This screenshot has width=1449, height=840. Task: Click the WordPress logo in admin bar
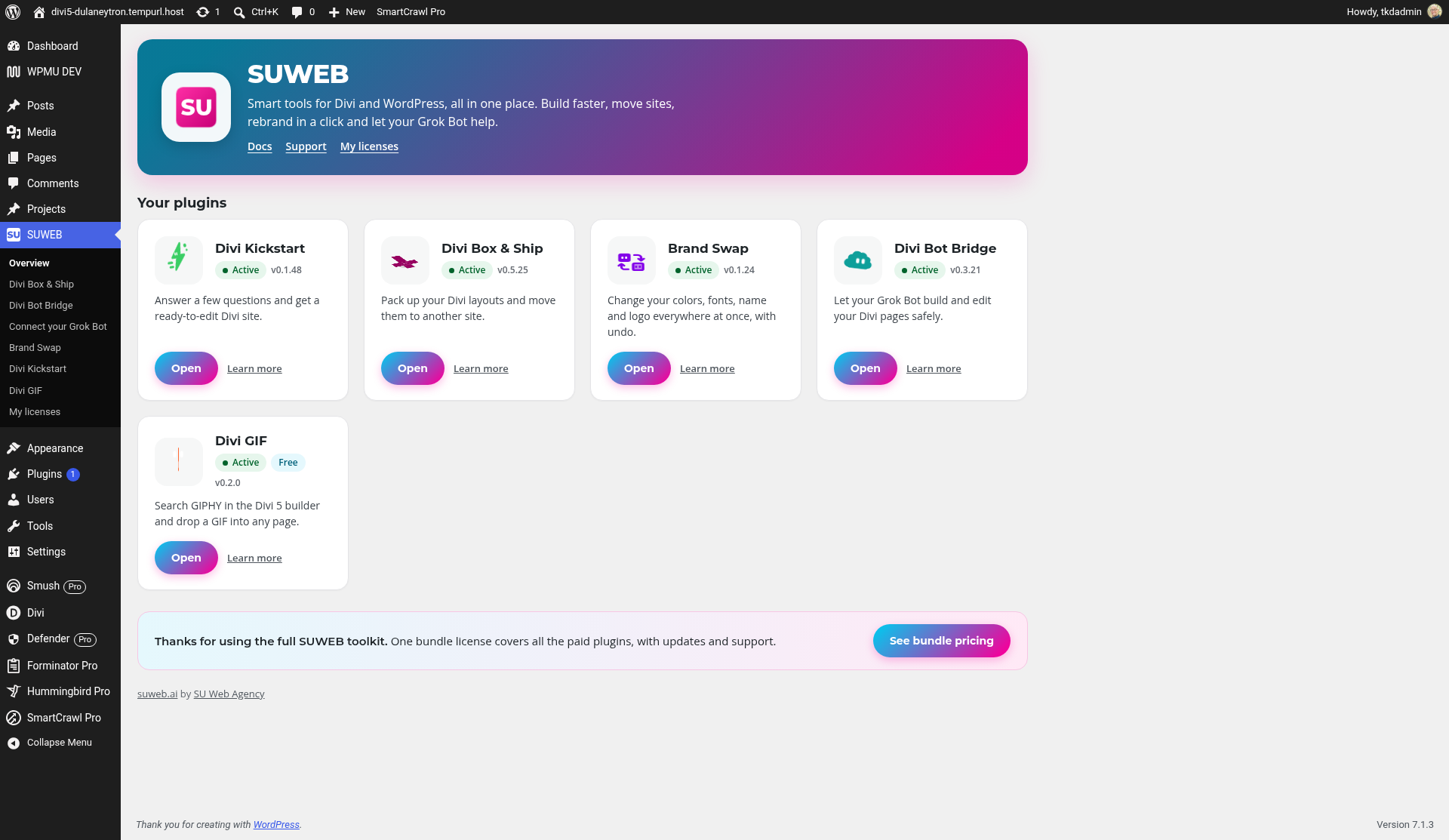click(12, 12)
